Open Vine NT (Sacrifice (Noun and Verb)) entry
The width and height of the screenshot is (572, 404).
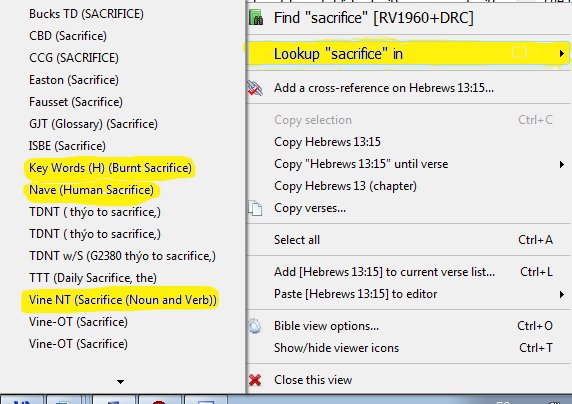123,300
